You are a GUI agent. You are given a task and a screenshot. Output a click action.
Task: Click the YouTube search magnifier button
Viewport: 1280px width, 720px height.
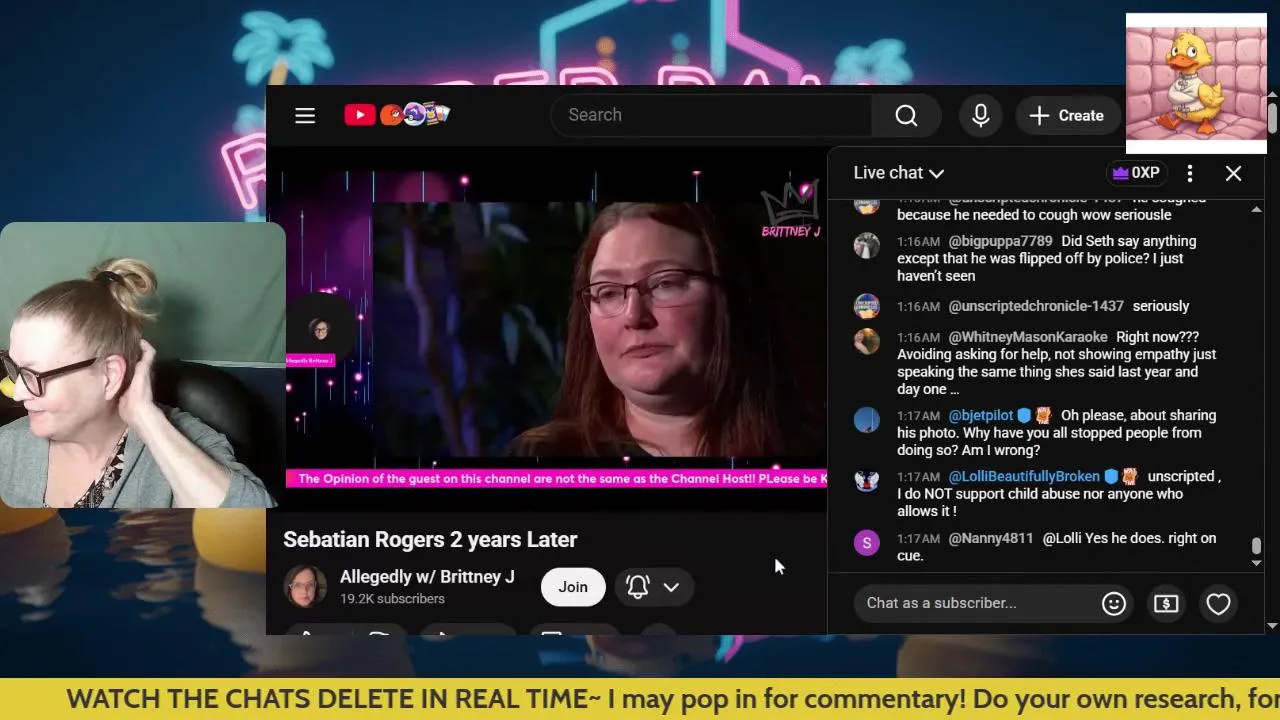coord(906,116)
